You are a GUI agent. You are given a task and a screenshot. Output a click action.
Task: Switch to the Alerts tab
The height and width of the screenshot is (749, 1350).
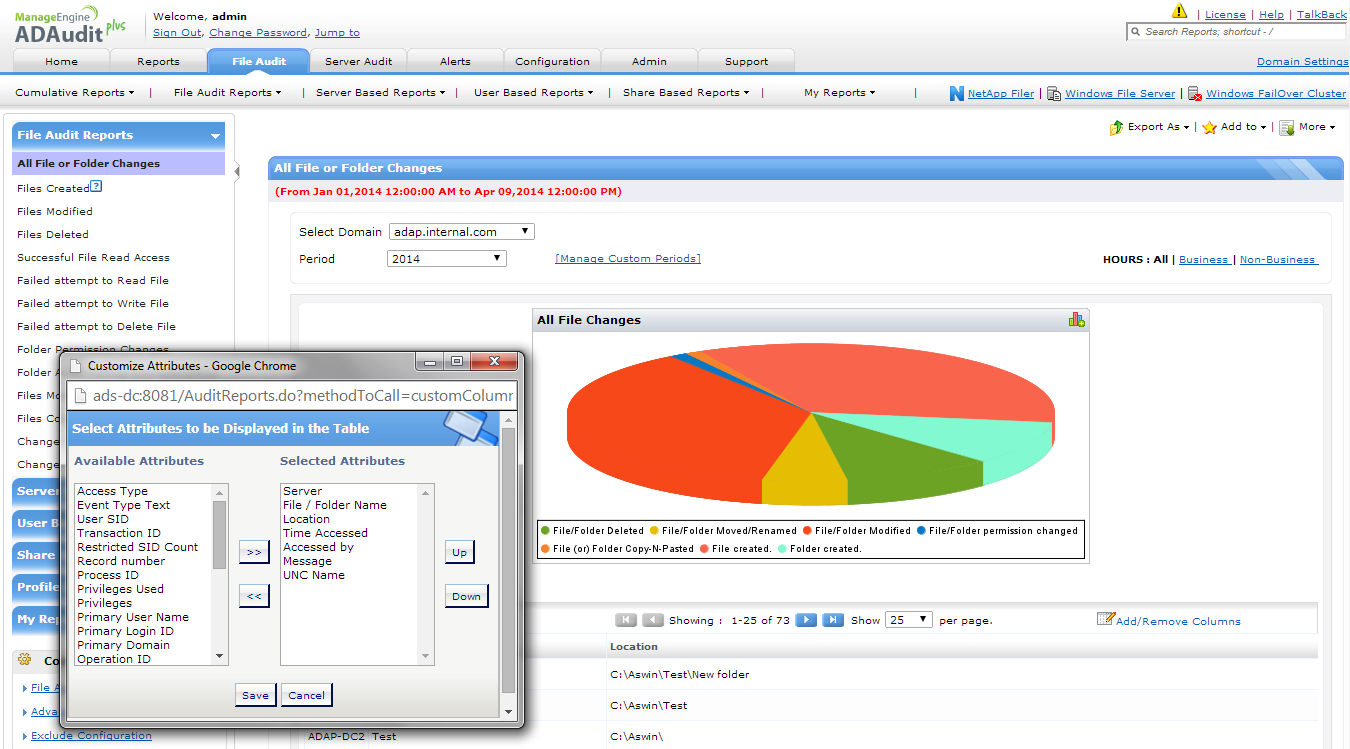click(x=455, y=61)
